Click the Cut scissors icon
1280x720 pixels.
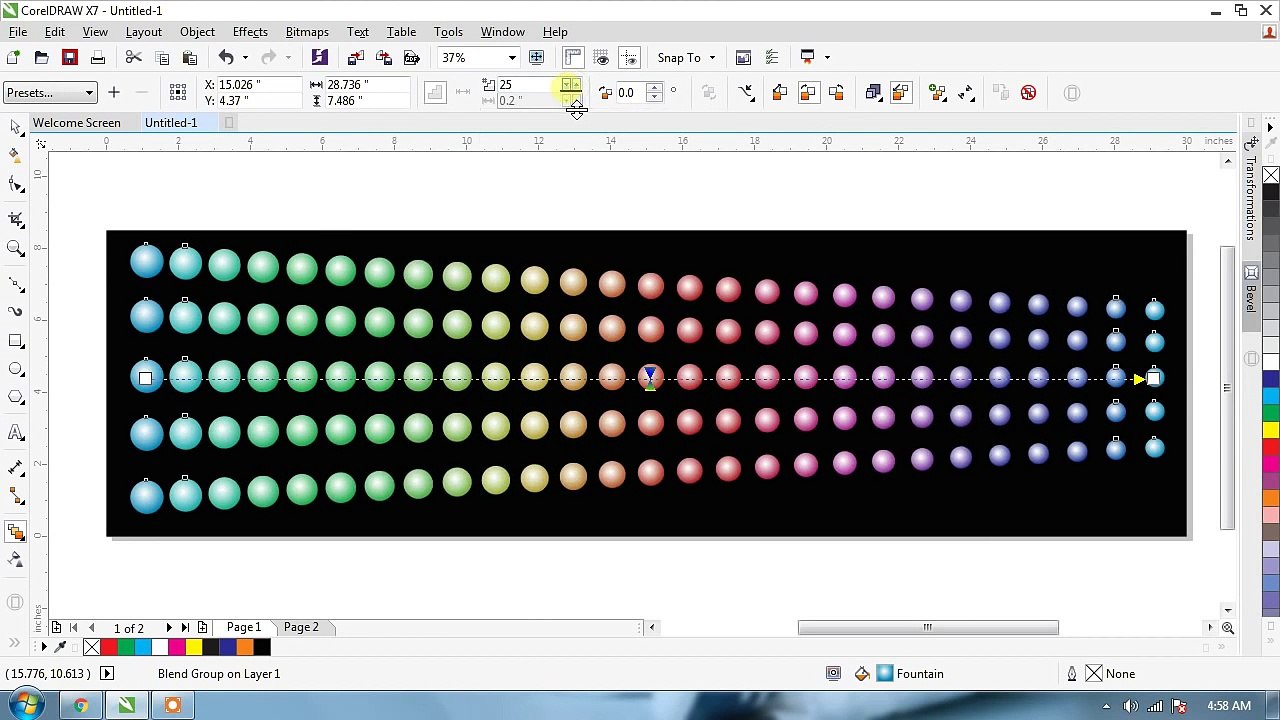click(x=134, y=57)
